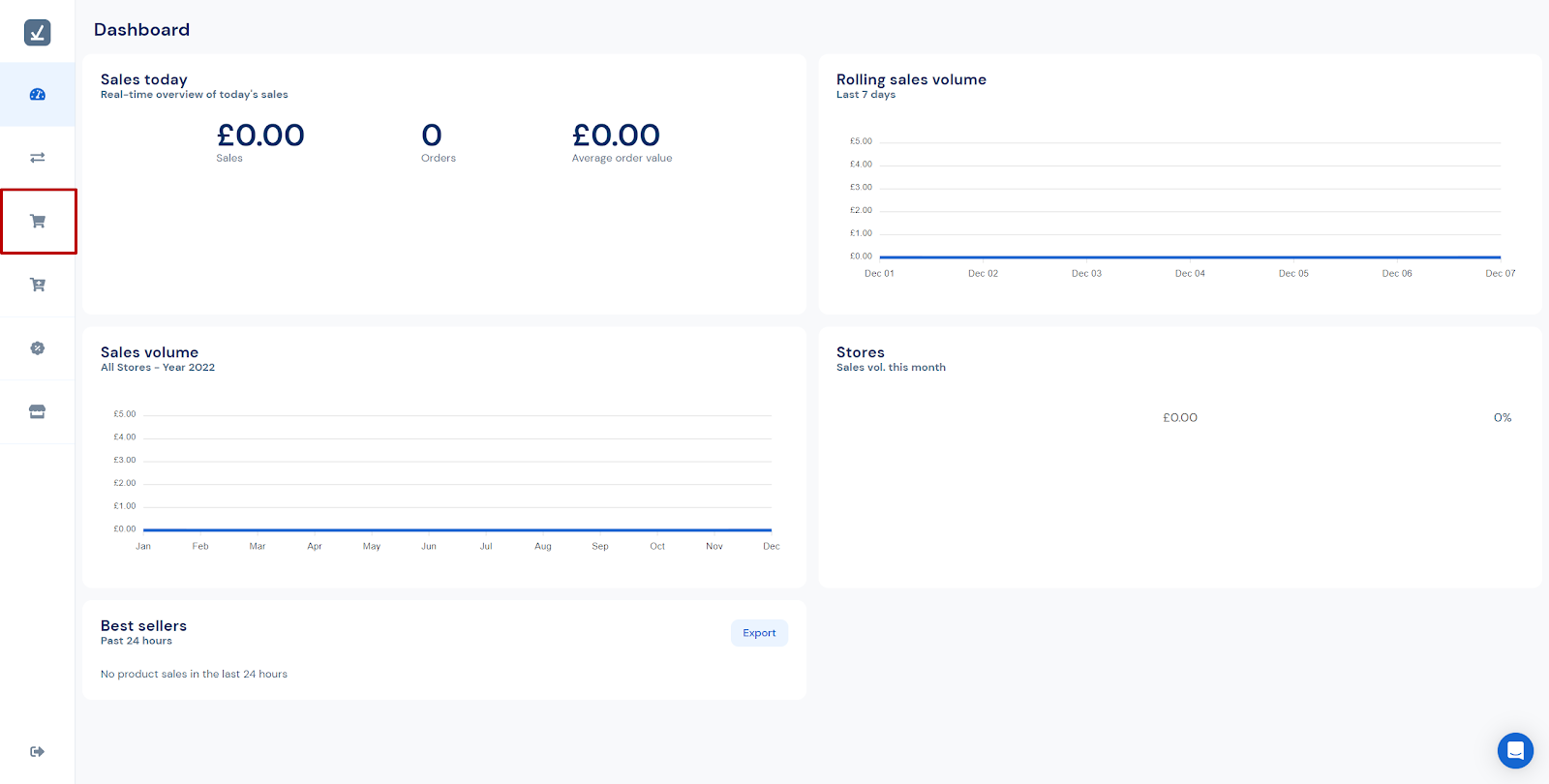Open the percent discount badge icon
Screen dimensions: 1549x784
38,348
